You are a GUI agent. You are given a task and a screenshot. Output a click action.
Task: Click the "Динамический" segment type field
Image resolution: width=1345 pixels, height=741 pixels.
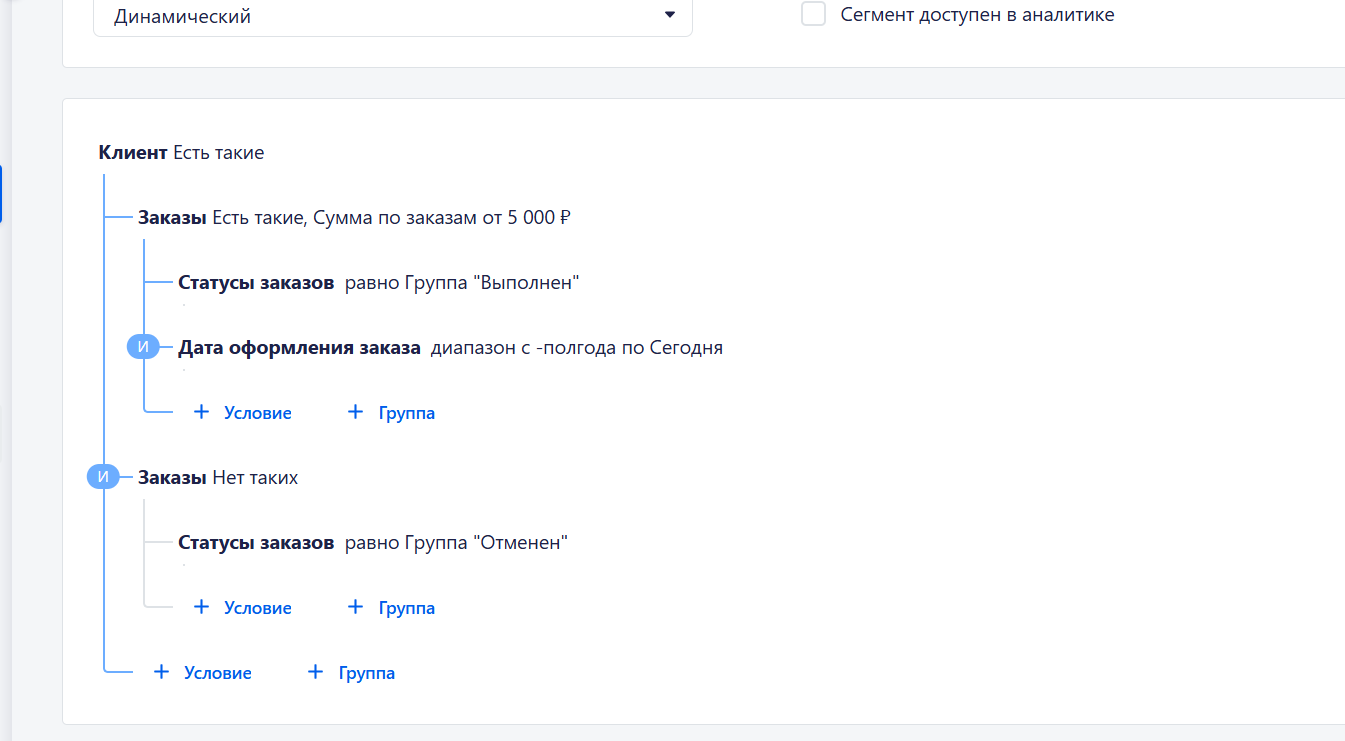pyautogui.click(x=300, y=16)
